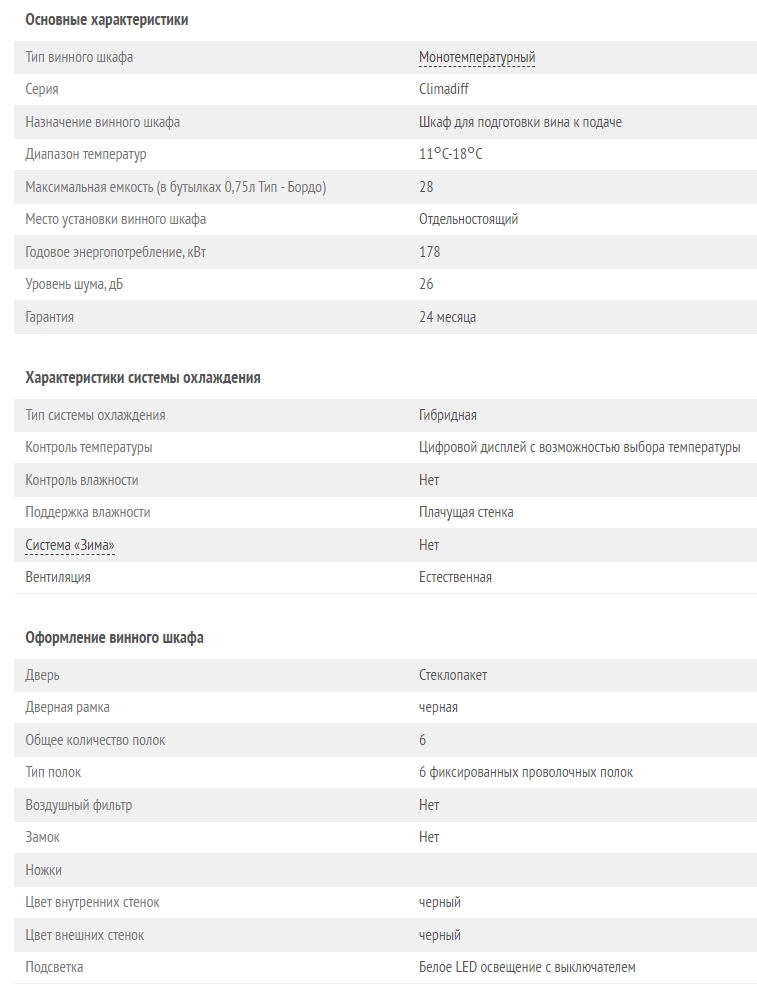Select the "Белое LED освещение с выключателем" value
Image resolution: width=757 pixels, height=990 pixels.
(x=527, y=967)
